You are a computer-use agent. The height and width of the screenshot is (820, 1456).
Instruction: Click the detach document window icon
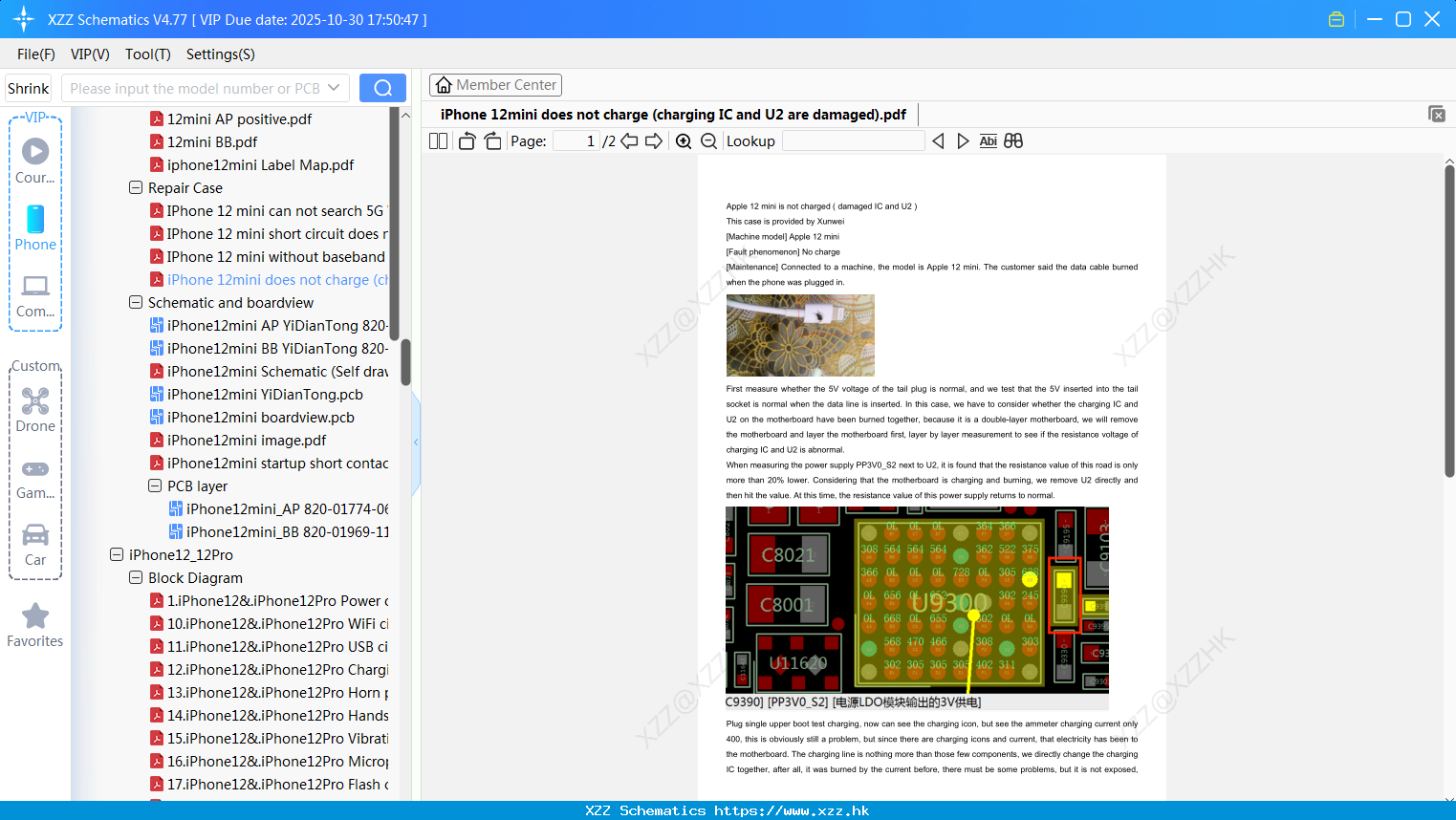[1437, 114]
